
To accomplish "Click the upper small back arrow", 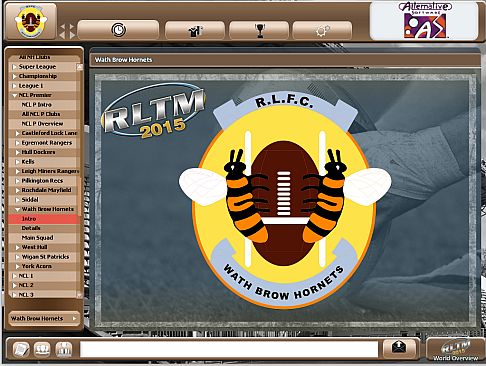I will tap(63, 27).
